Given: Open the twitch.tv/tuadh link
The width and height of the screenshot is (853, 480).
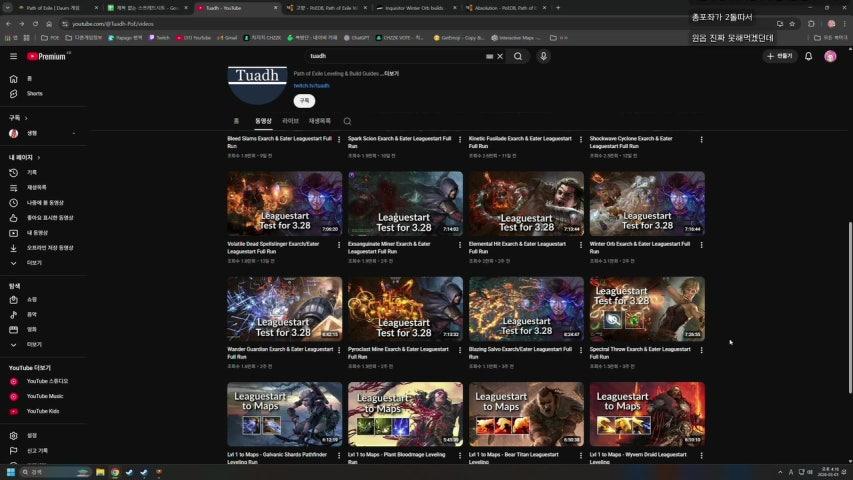Looking at the screenshot, I should [x=311, y=86].
